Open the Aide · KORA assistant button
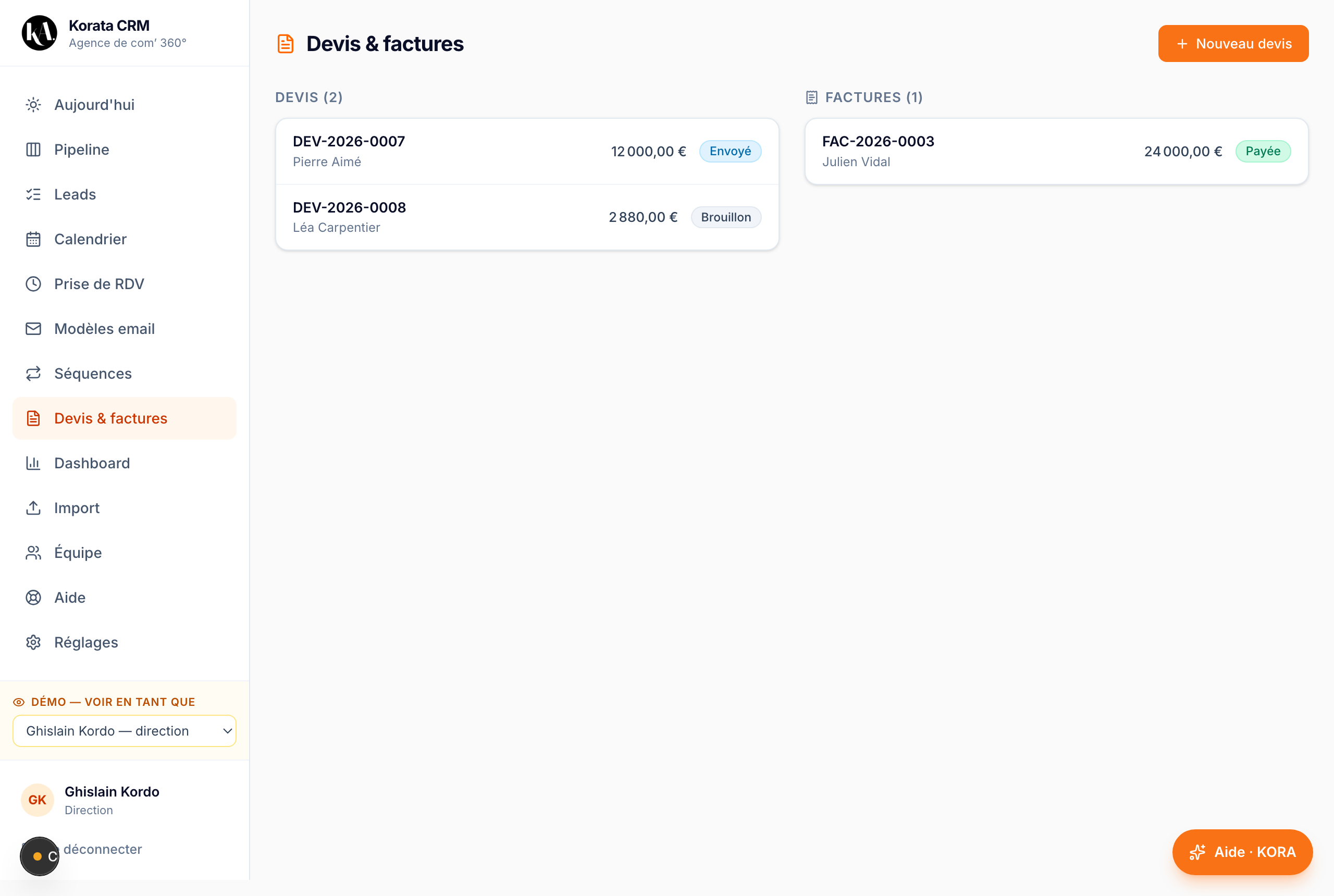Screen dimensions: 1334x896 click(1242, 852)
